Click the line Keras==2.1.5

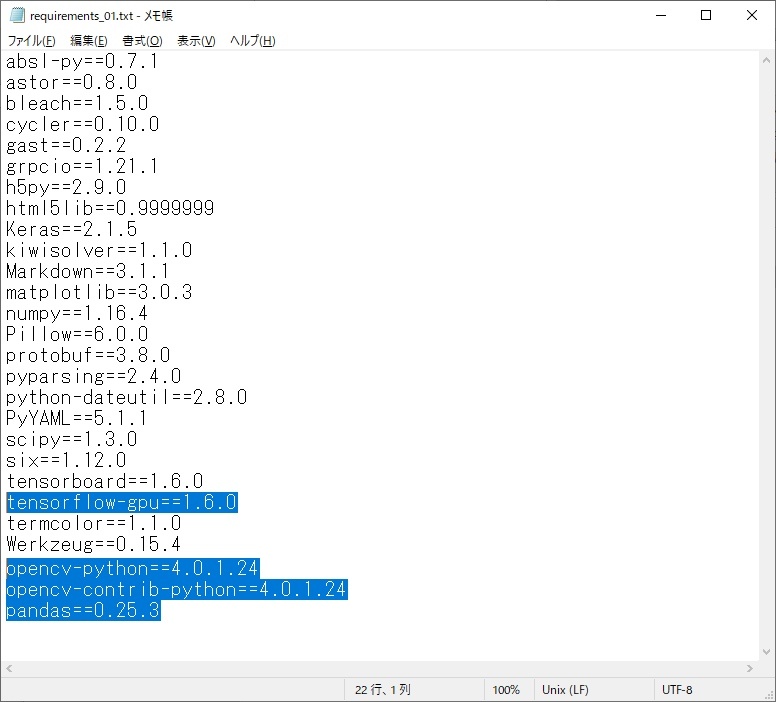[71, 229]
